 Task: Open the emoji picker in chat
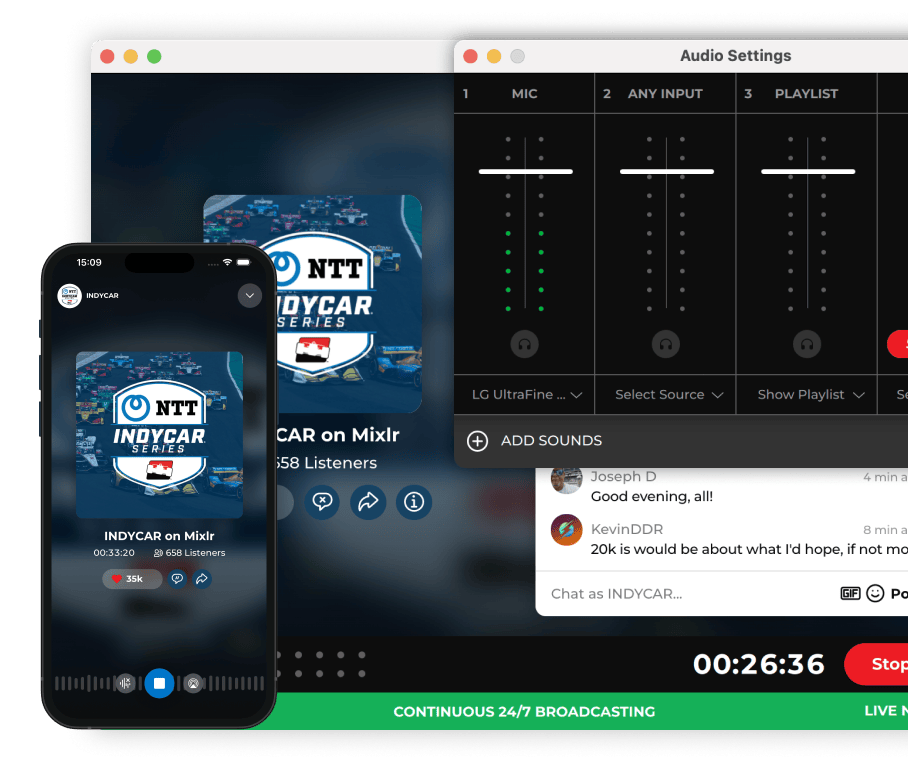tap(875, 593)
